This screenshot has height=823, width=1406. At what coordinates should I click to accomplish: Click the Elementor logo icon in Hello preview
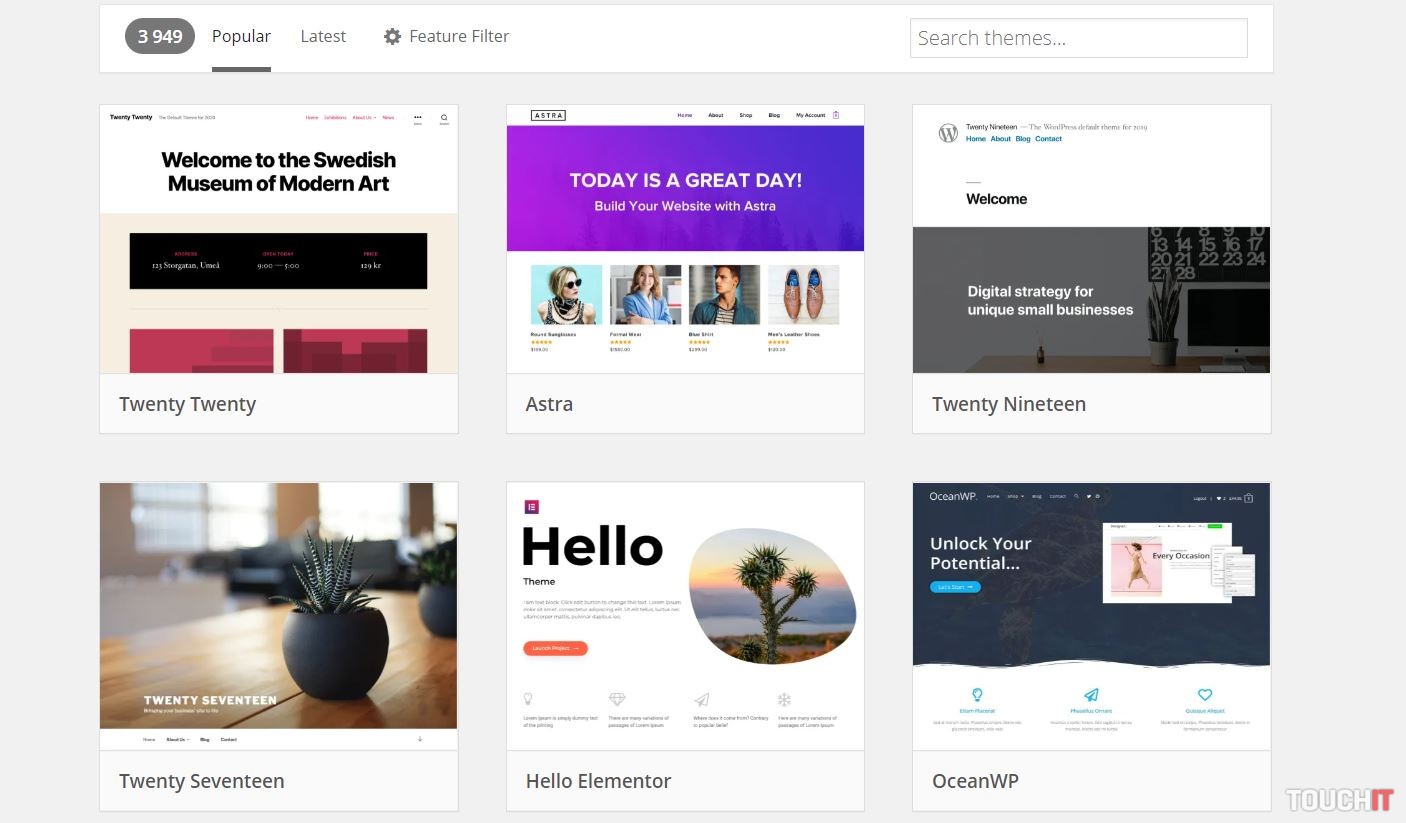pos(532,507)
